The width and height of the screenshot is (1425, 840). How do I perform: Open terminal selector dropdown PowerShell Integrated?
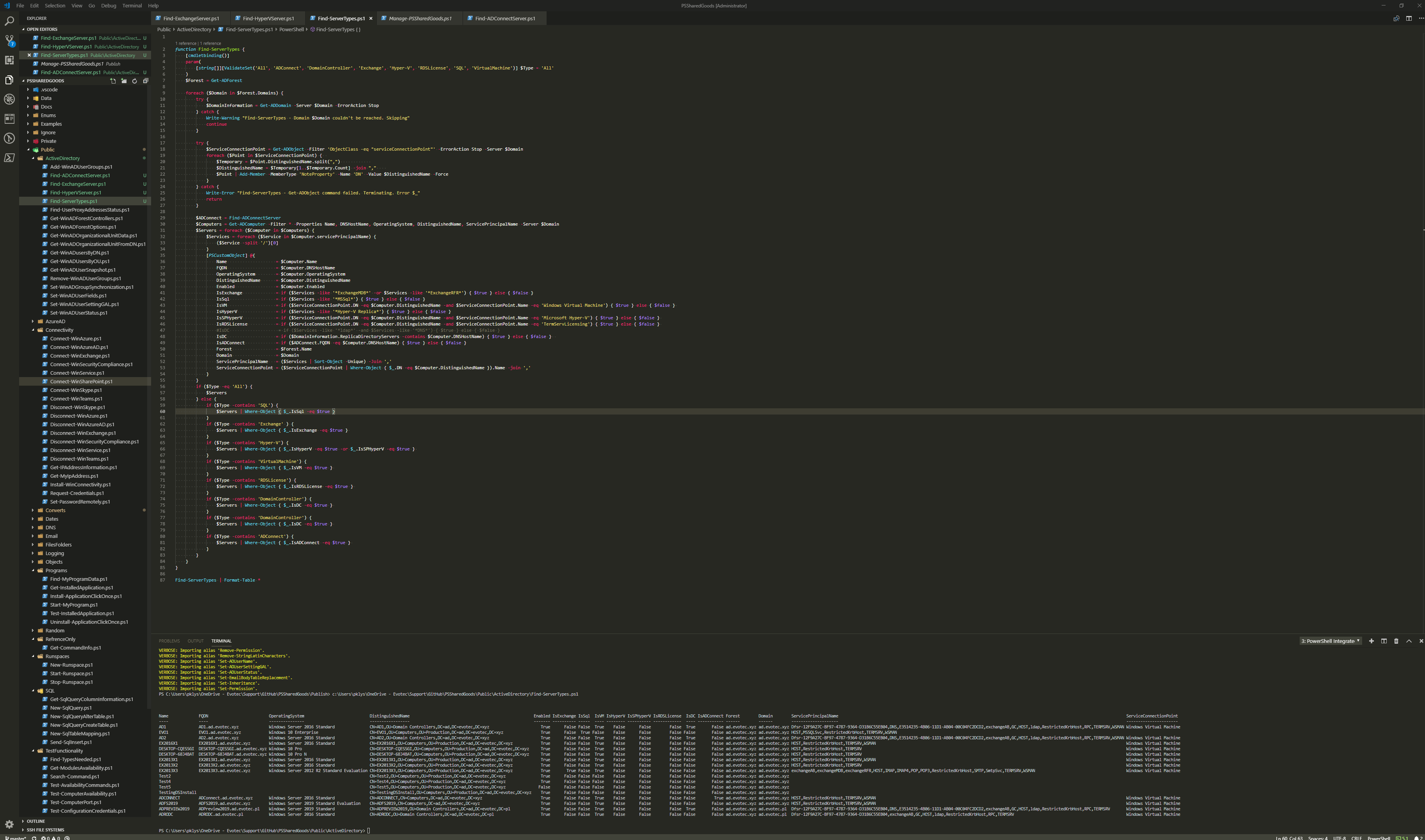(1330, 641)
